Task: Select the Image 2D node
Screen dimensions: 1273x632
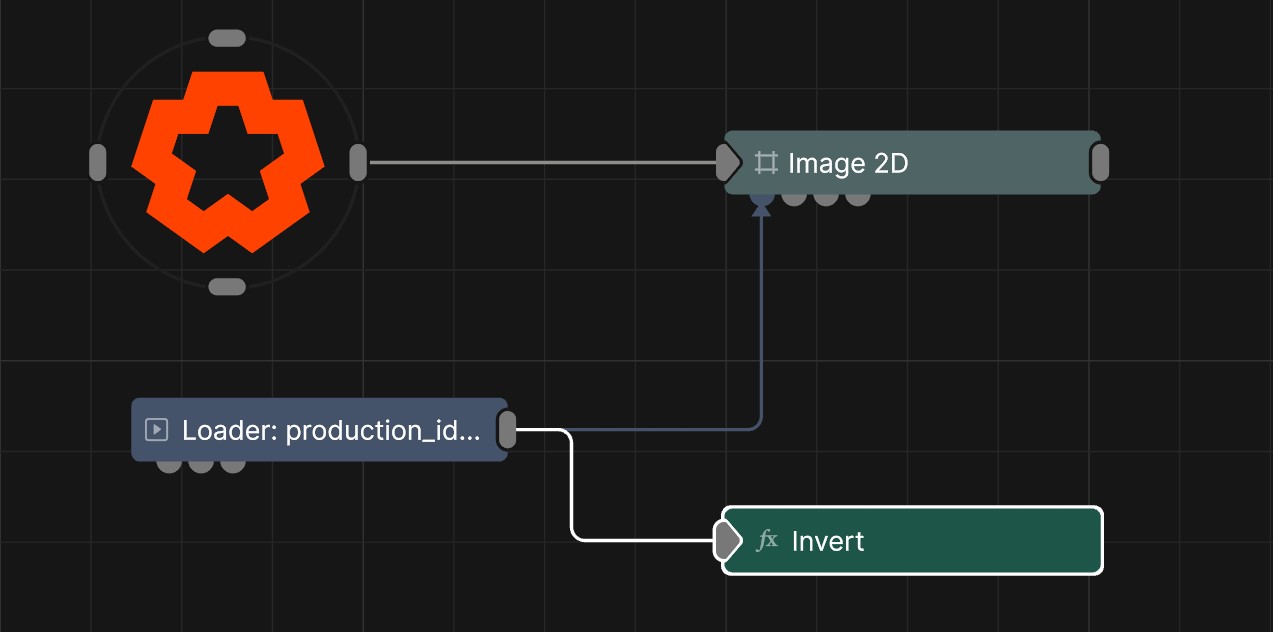Action: click(912, 162)
